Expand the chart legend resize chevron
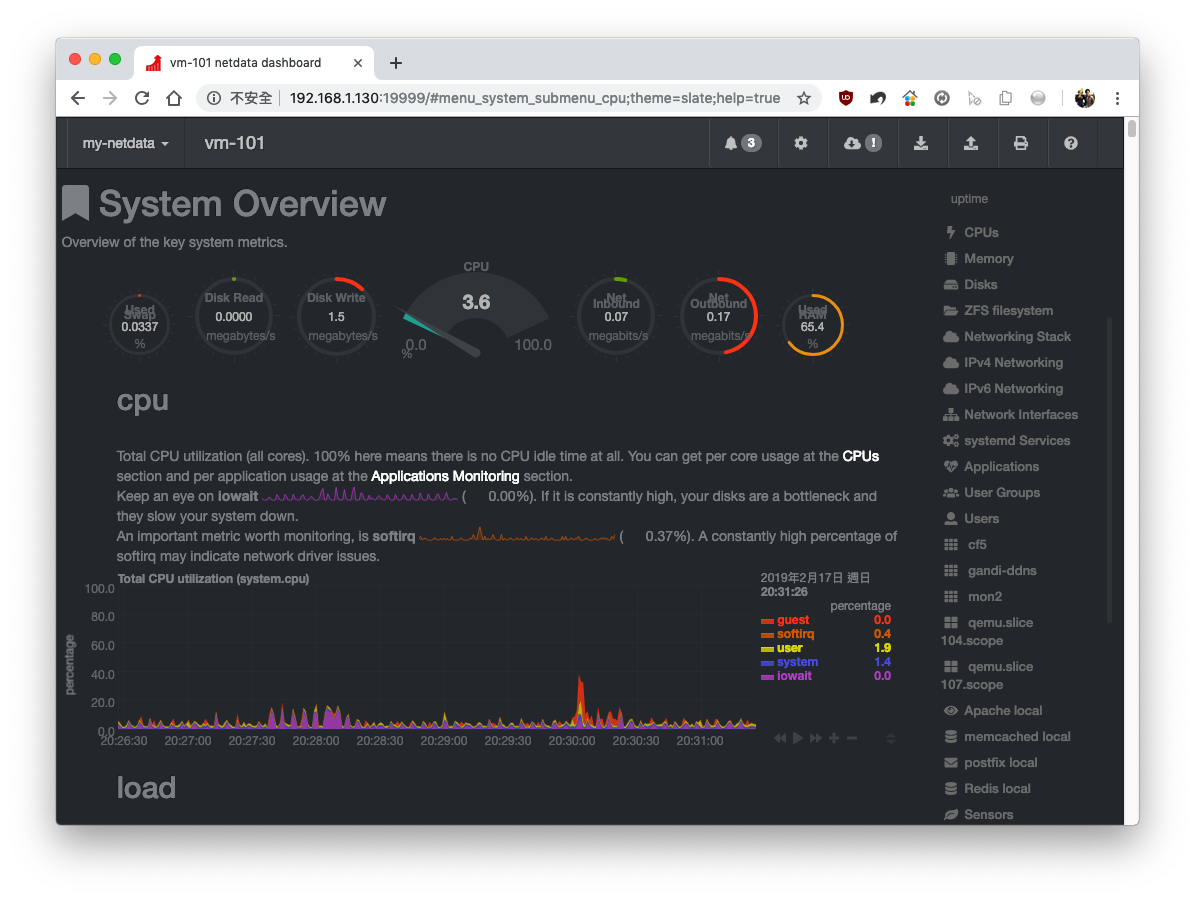Viewport: 1195px width, 899px height. click(890, 738)
